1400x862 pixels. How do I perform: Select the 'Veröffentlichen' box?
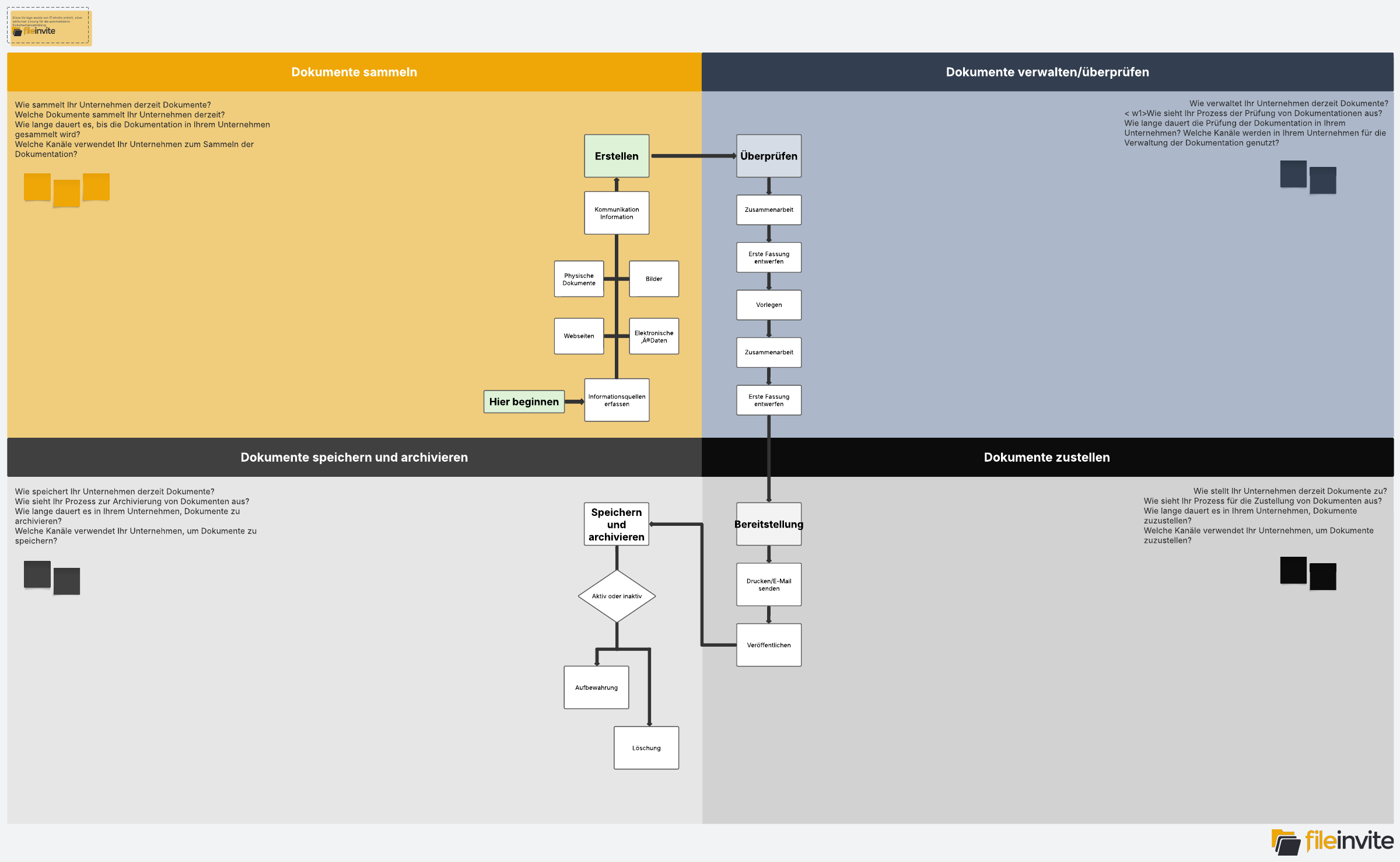(768, 645)
